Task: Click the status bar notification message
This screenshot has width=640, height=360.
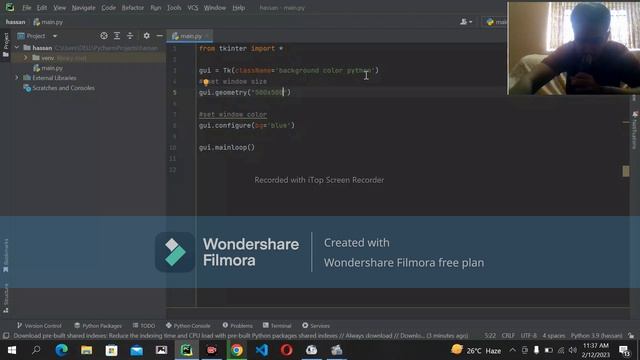Action: (241, 336)
